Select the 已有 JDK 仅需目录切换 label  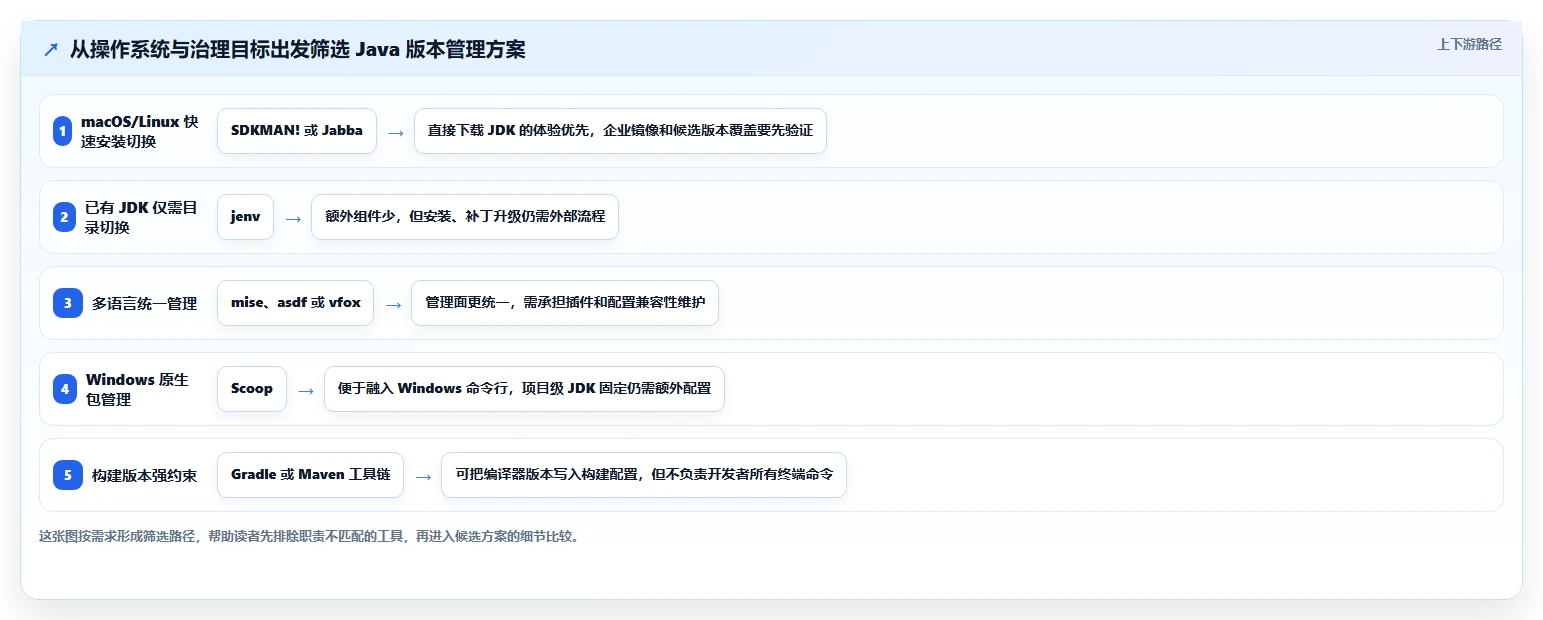[x=142, y=217]
